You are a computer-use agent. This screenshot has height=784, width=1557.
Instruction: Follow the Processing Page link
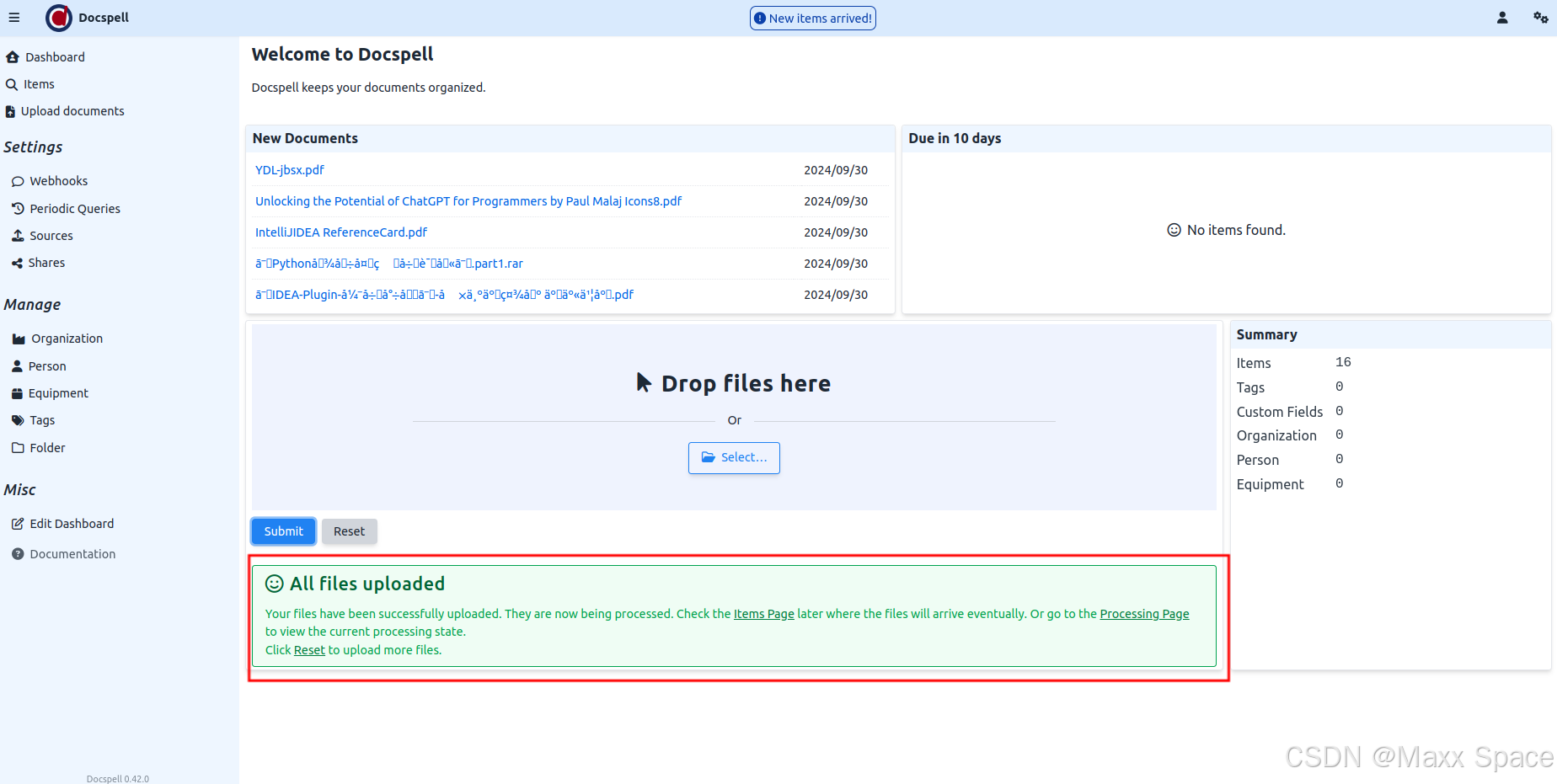(x=1144, y=614)
